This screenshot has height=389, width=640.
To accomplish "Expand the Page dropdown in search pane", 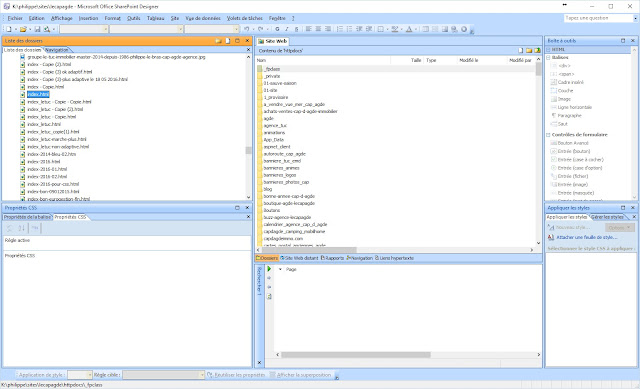I will 280,269.
